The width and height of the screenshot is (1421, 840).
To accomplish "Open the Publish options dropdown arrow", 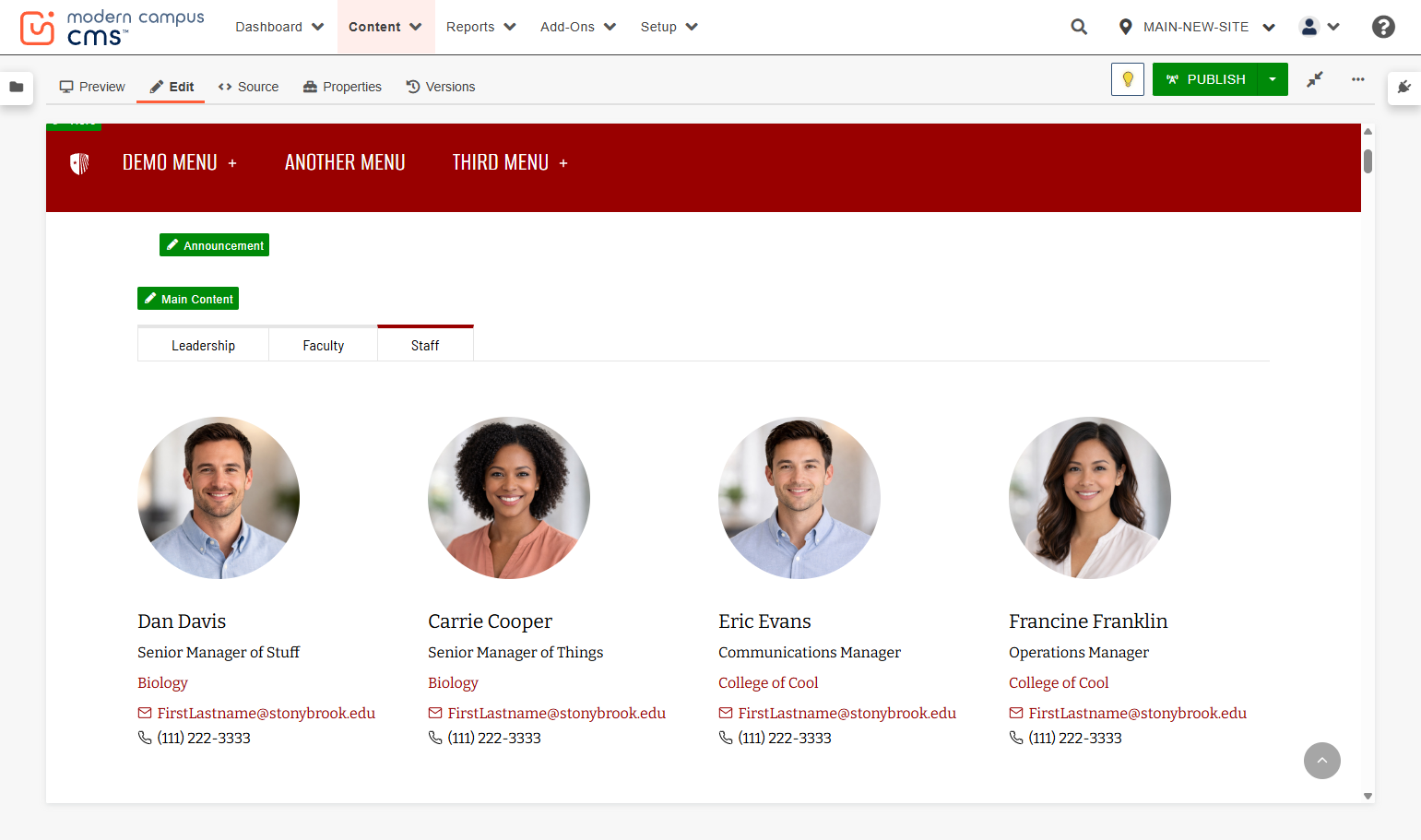I will point(1273,79).
